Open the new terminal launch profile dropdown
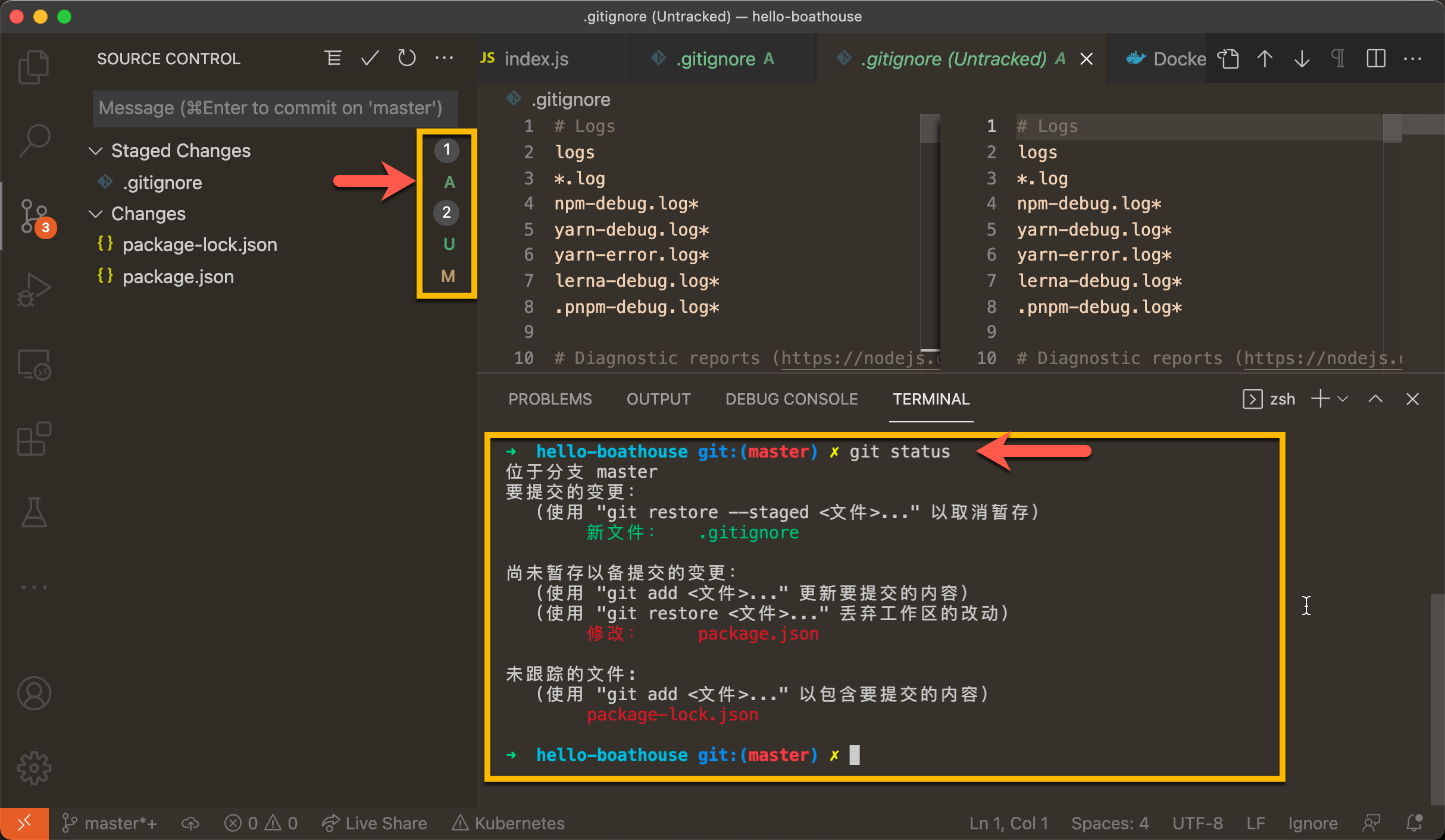The height and width of the screenshot is (840, 1445). pyautogui.click(x=1343, y=399)
